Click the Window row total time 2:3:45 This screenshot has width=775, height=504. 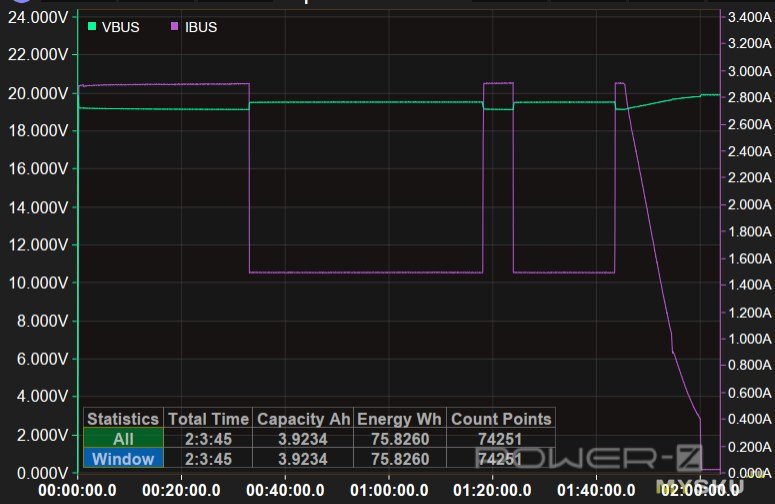[x=209, y=459]
